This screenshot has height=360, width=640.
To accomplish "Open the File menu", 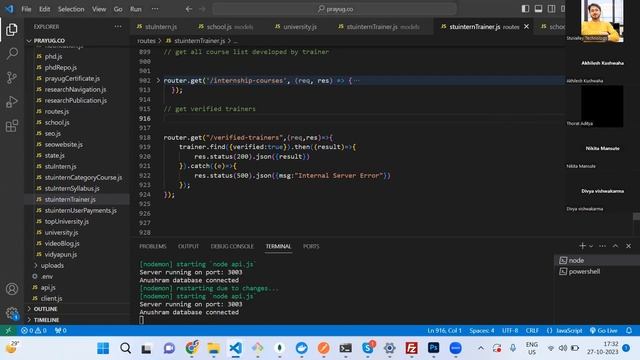I will tap(26, 9).
